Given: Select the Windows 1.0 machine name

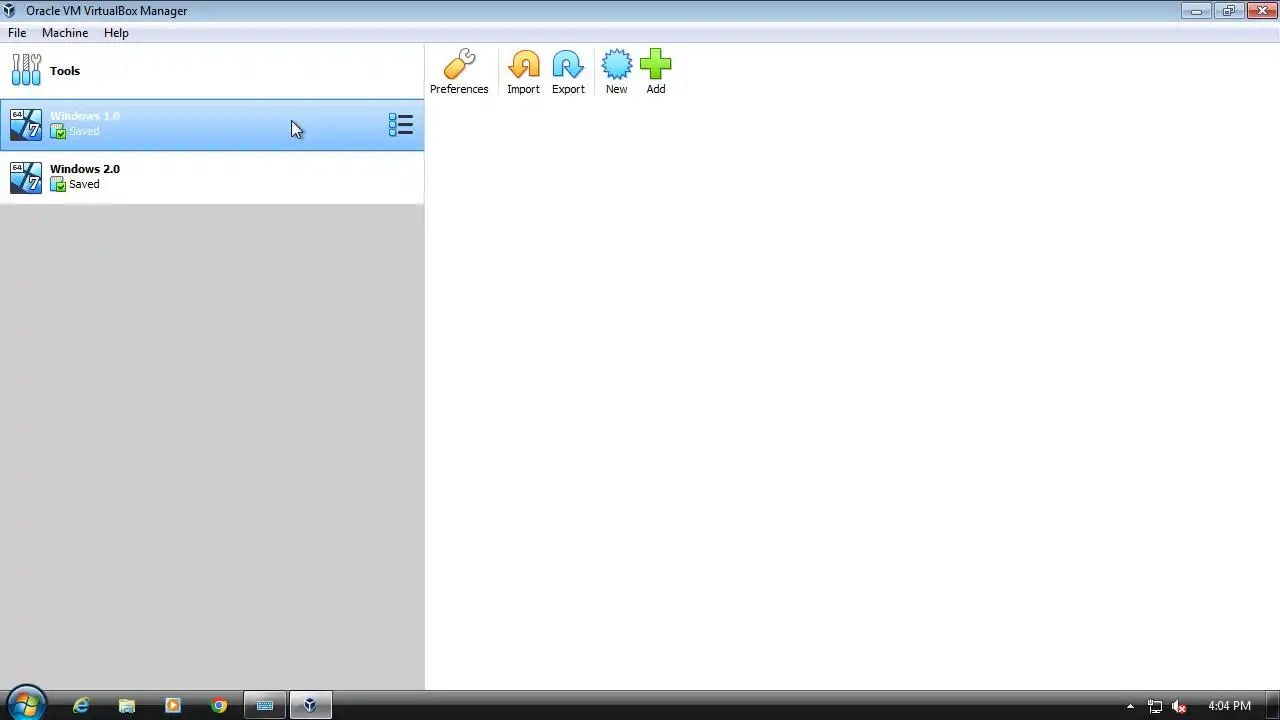Looking at the screenshot, I should click(85, 116).
